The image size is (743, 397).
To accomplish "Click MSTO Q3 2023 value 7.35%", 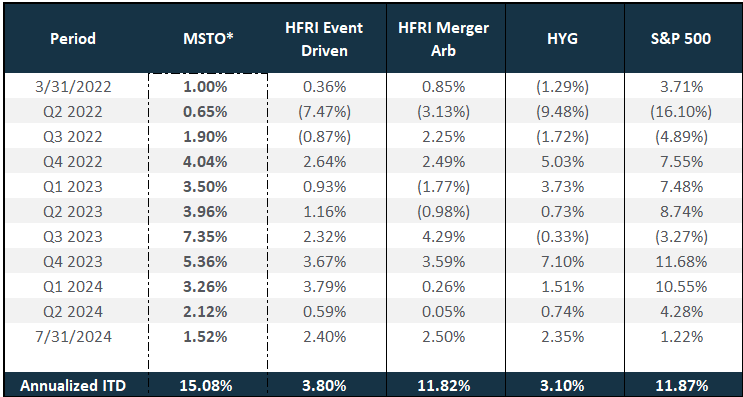I will coord(205,236).
